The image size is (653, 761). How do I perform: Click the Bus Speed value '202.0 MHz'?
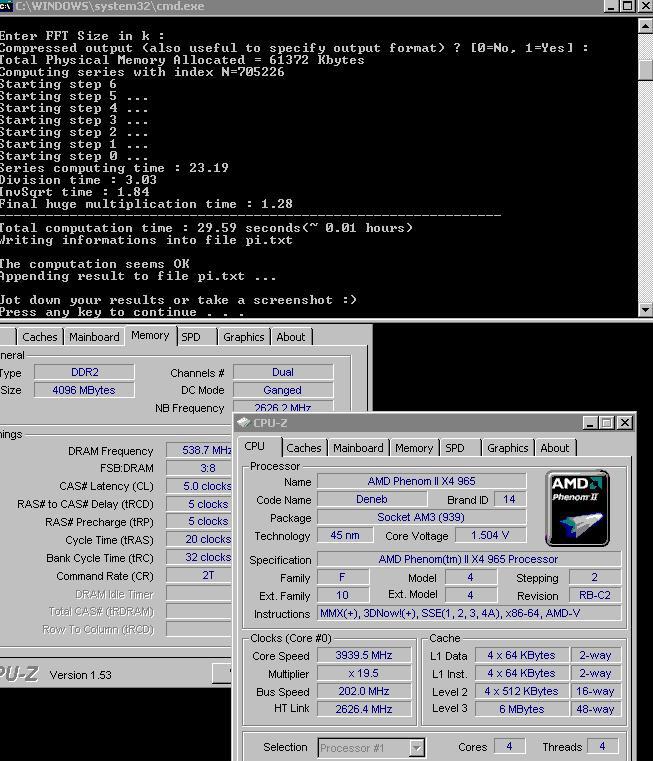(364, 691)
